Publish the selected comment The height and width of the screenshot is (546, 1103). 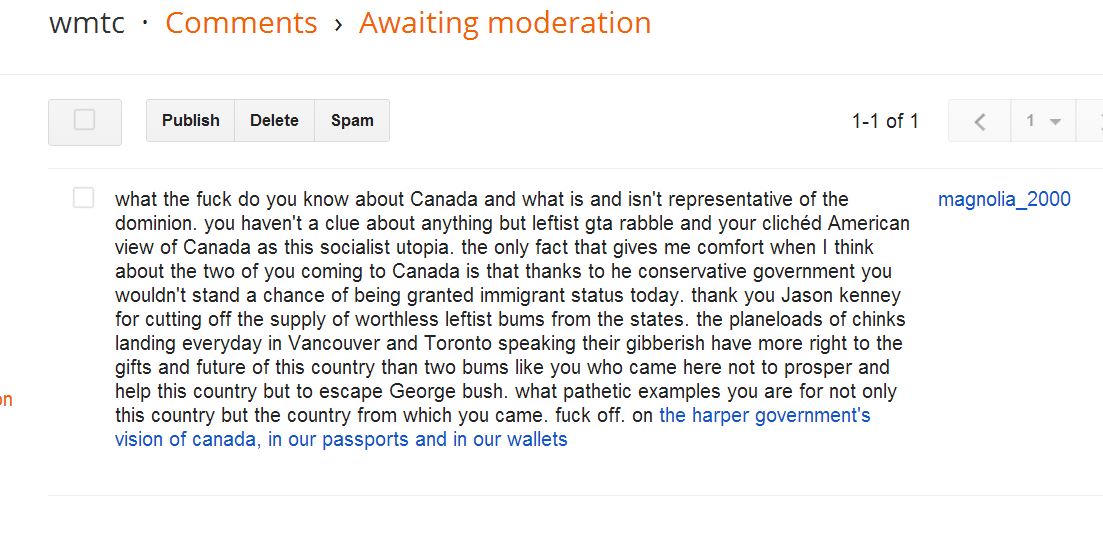[x=190, y=120]
